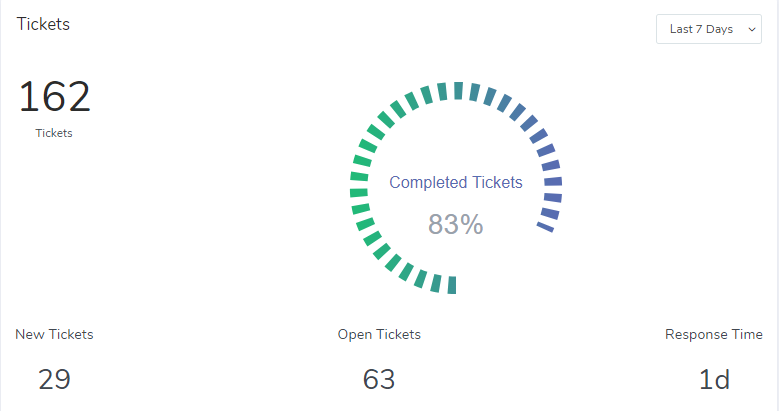Click the small Tickets caption under 162
This screenshot has width=779, height=411.
pos(54,133)
